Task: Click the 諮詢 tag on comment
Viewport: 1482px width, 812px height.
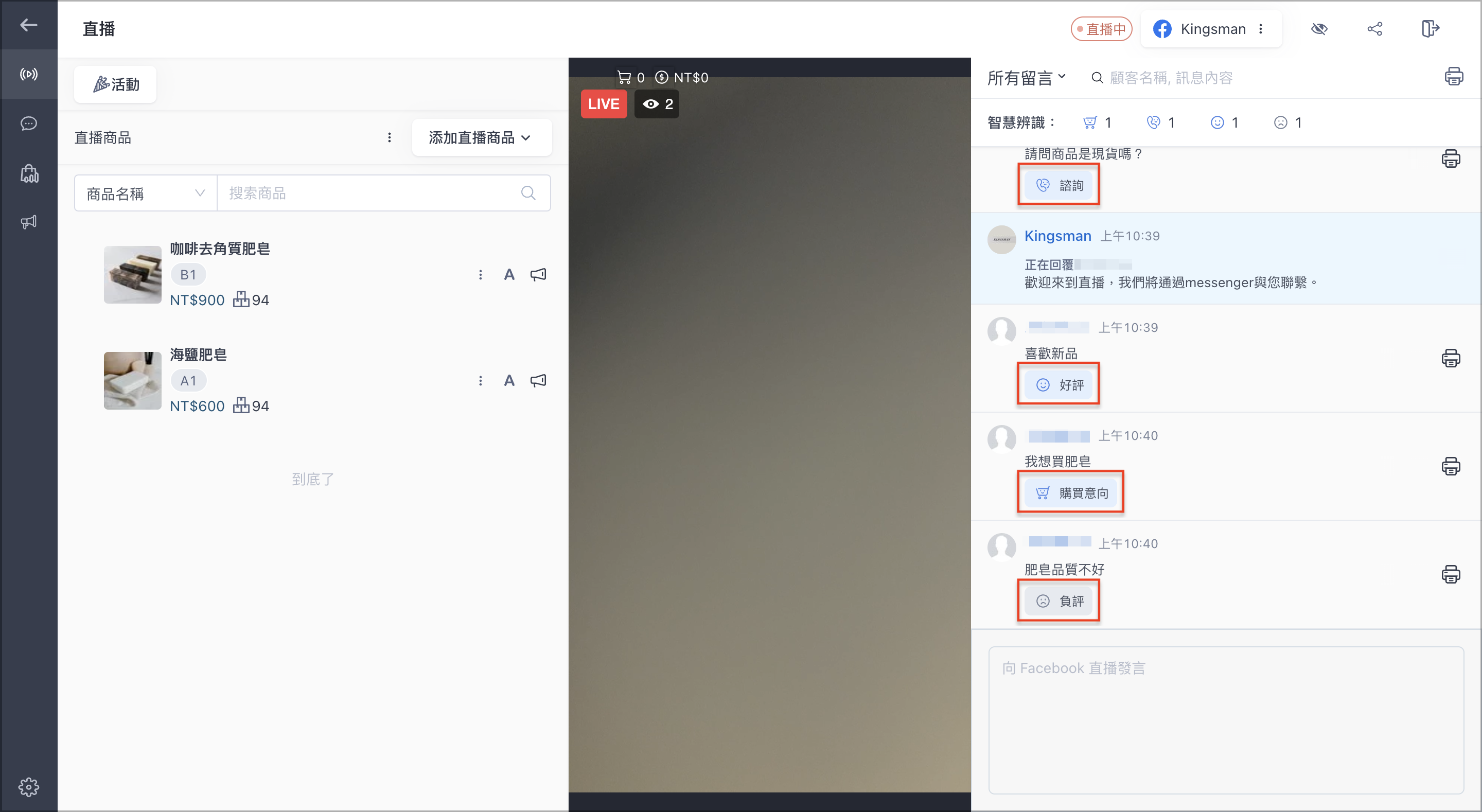Action: 1058,185
